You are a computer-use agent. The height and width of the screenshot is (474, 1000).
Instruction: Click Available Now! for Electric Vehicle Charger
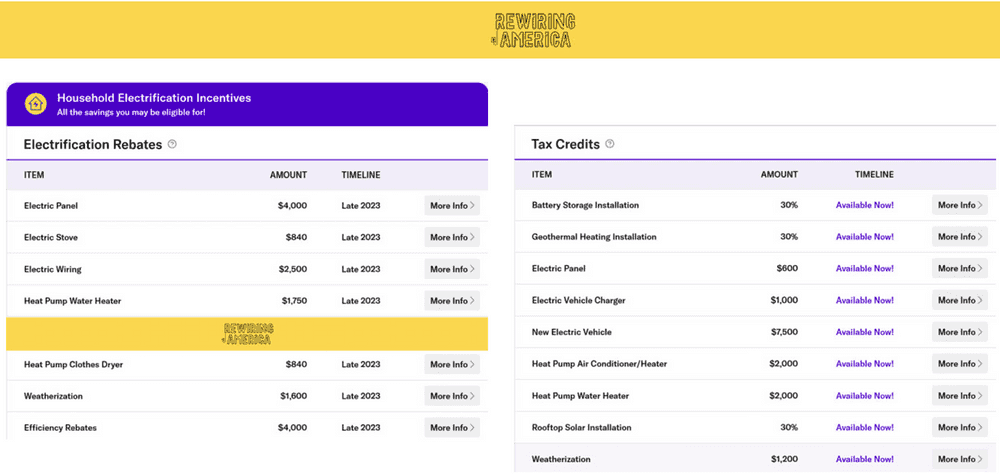865,300
